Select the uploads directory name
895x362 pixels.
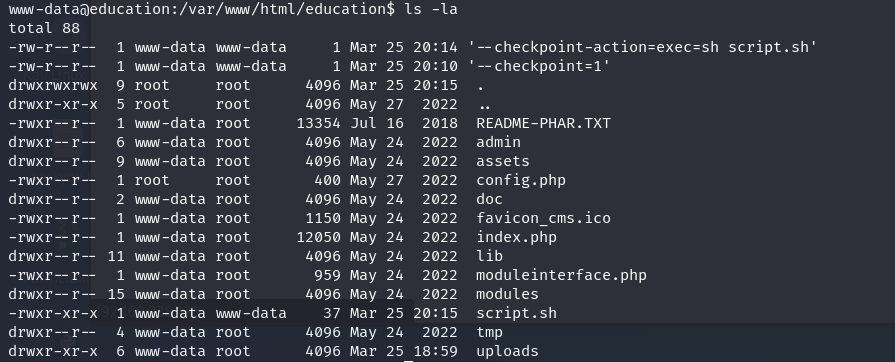pos(507,351)
